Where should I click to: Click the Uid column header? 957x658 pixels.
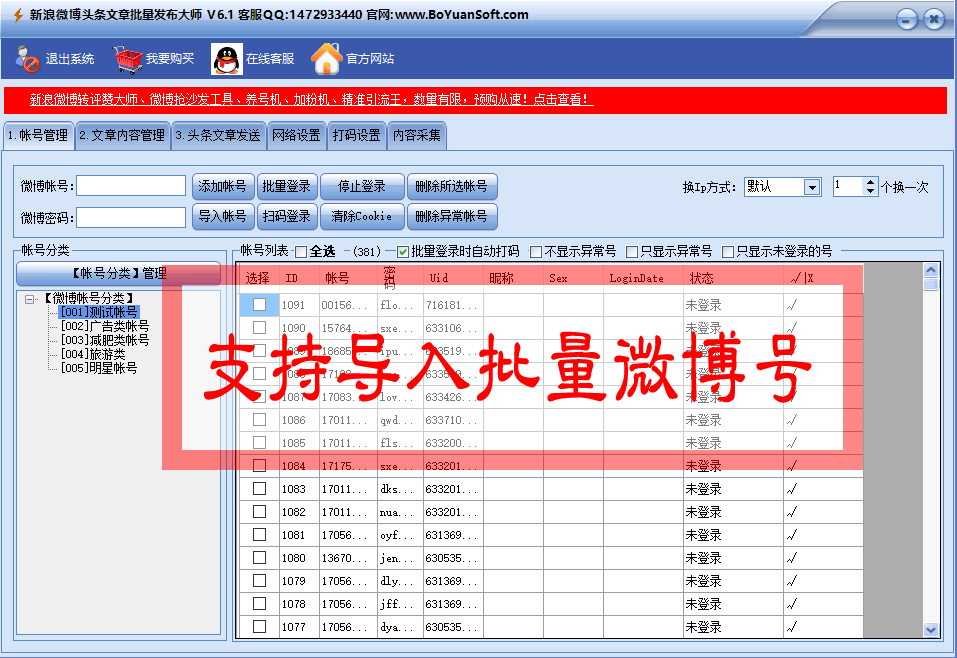coord(453,278)
